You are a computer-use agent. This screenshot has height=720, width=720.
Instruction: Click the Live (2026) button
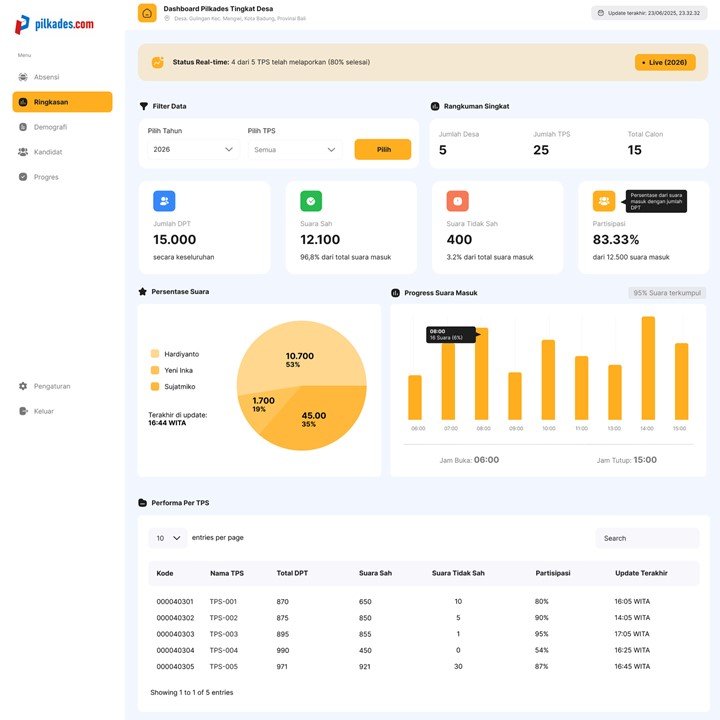pyautogui.click(x=665, y=62)
